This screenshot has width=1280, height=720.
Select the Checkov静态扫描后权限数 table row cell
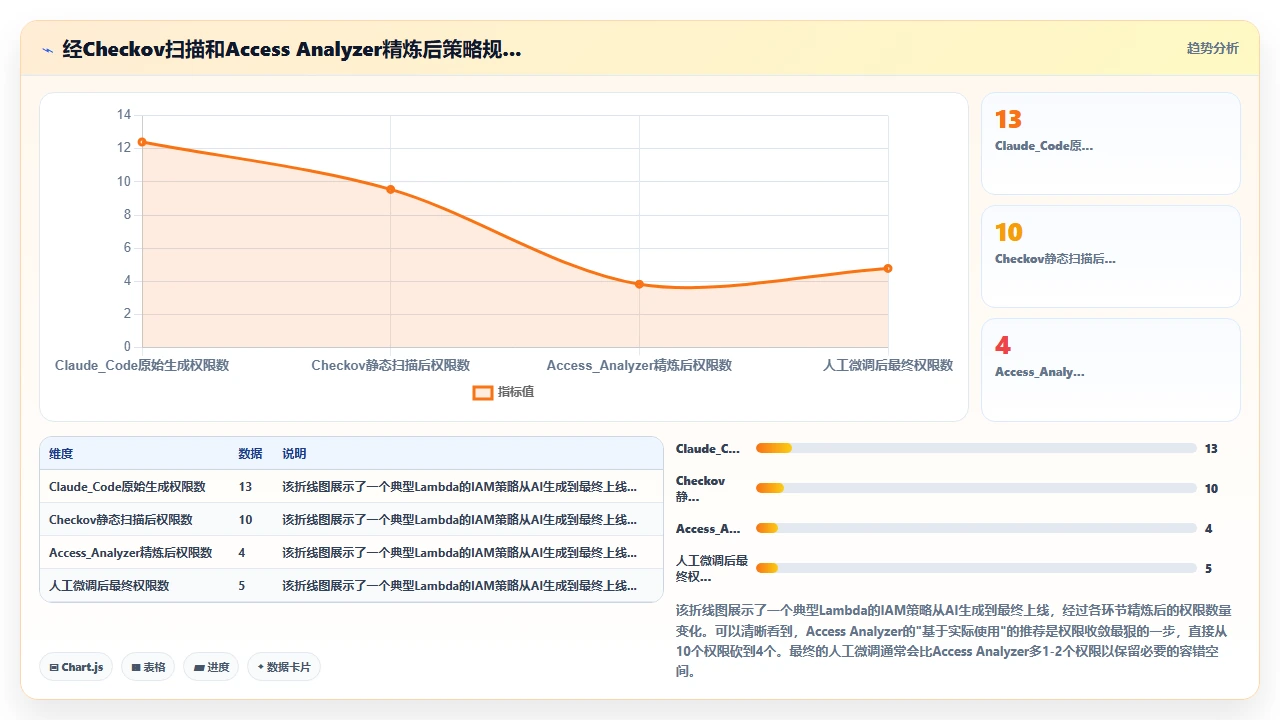tap(121, 520)
